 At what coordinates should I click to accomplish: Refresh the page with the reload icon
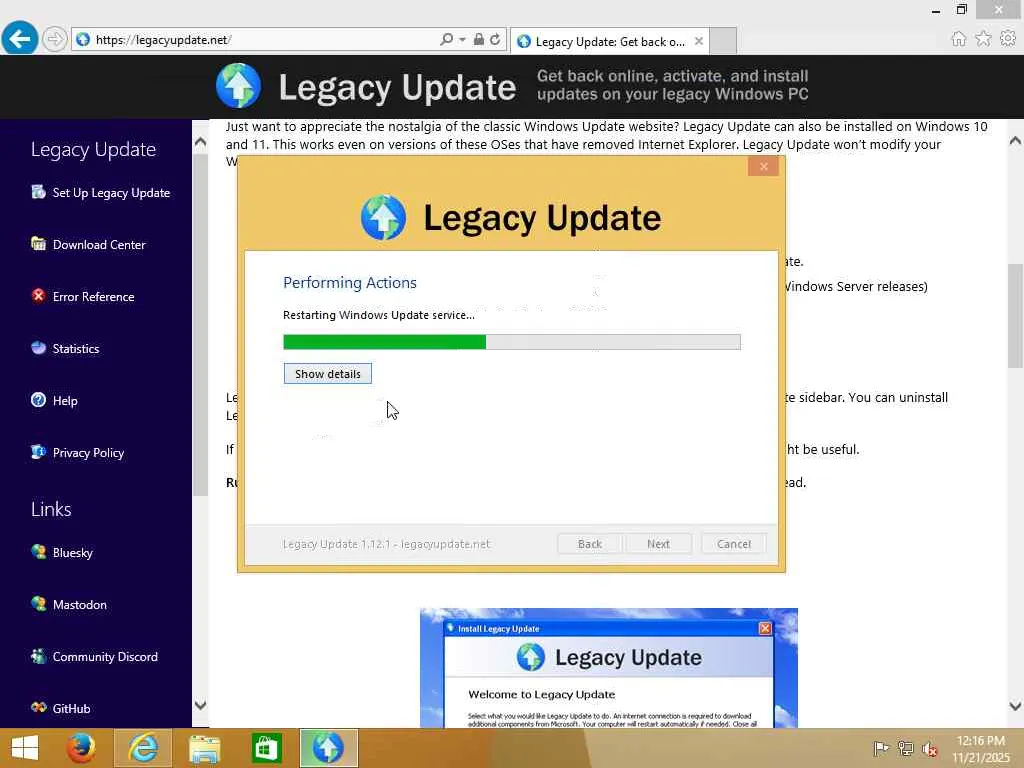495,39
